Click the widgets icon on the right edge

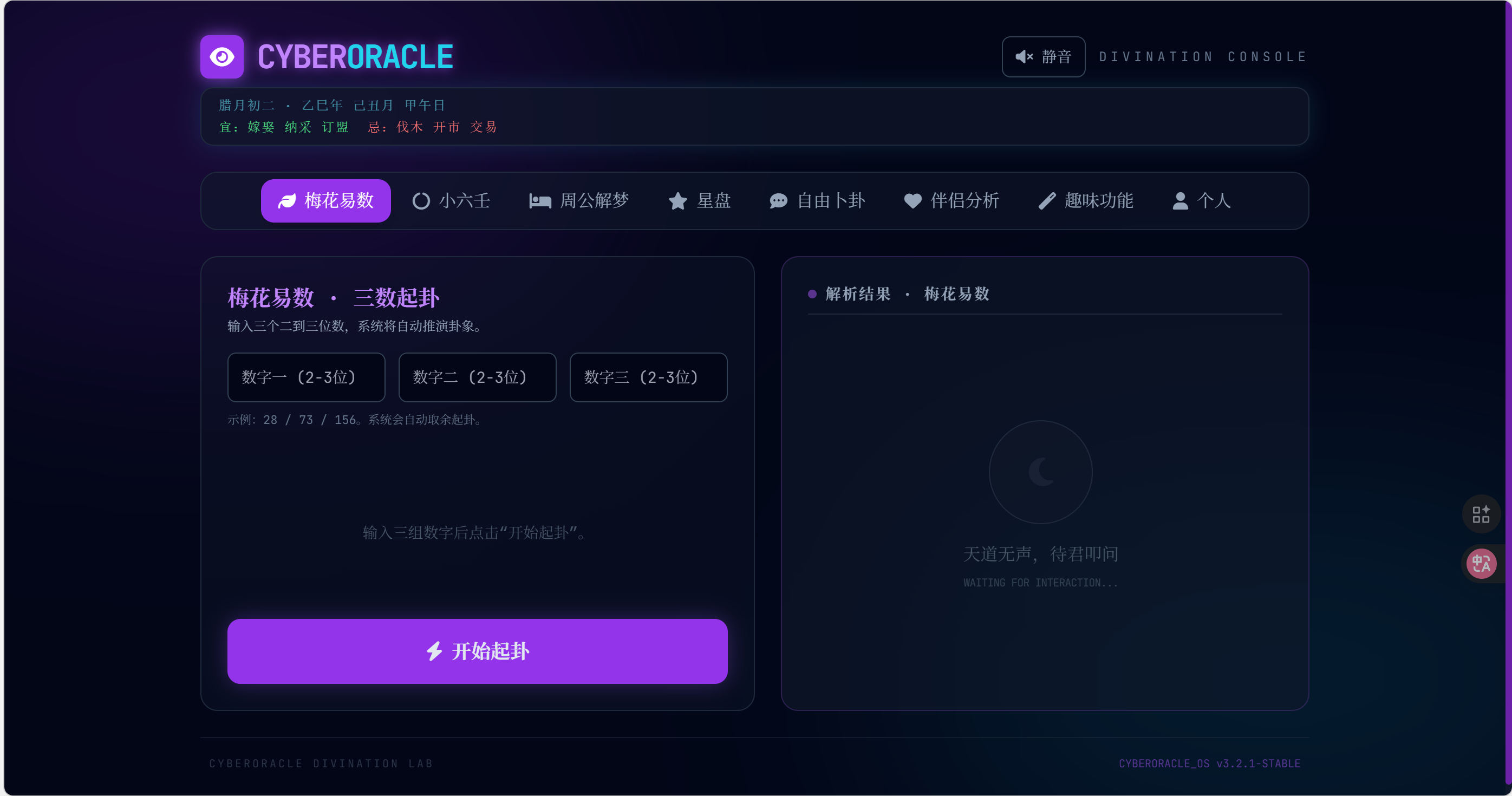pos(1482,514)
